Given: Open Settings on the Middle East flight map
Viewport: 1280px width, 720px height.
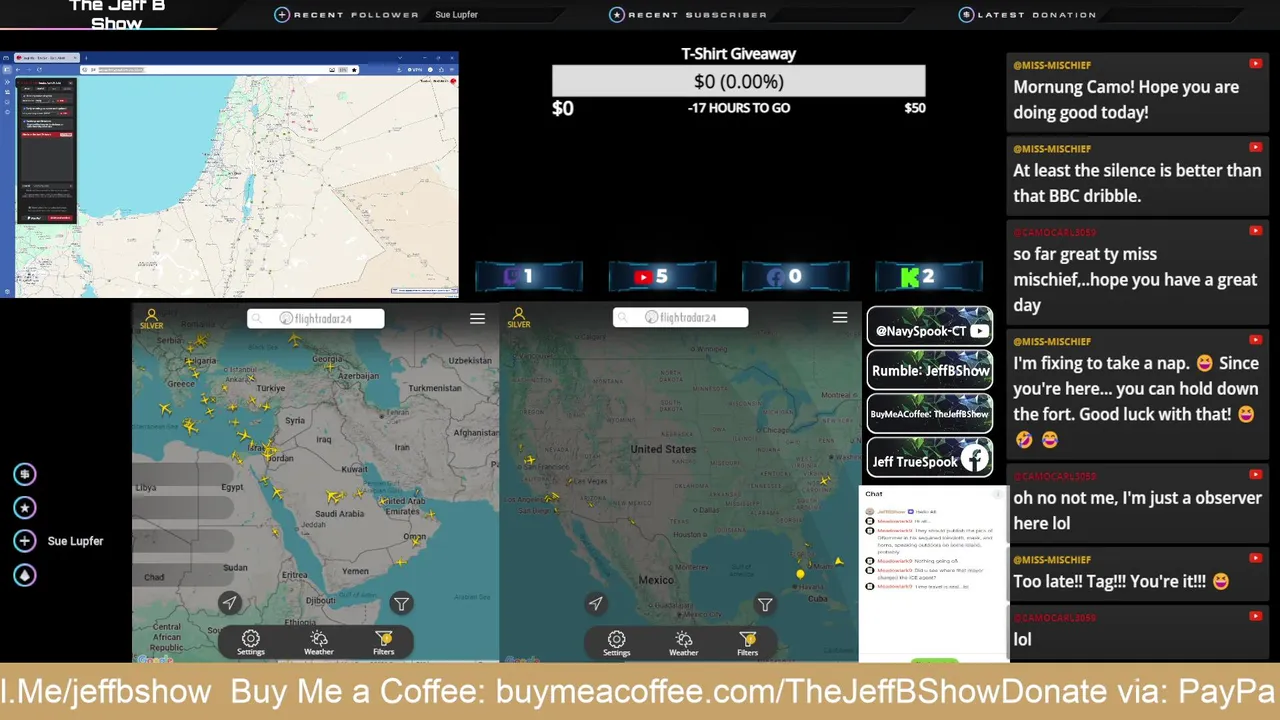Looking at the screenshot, I should [251, 642].
